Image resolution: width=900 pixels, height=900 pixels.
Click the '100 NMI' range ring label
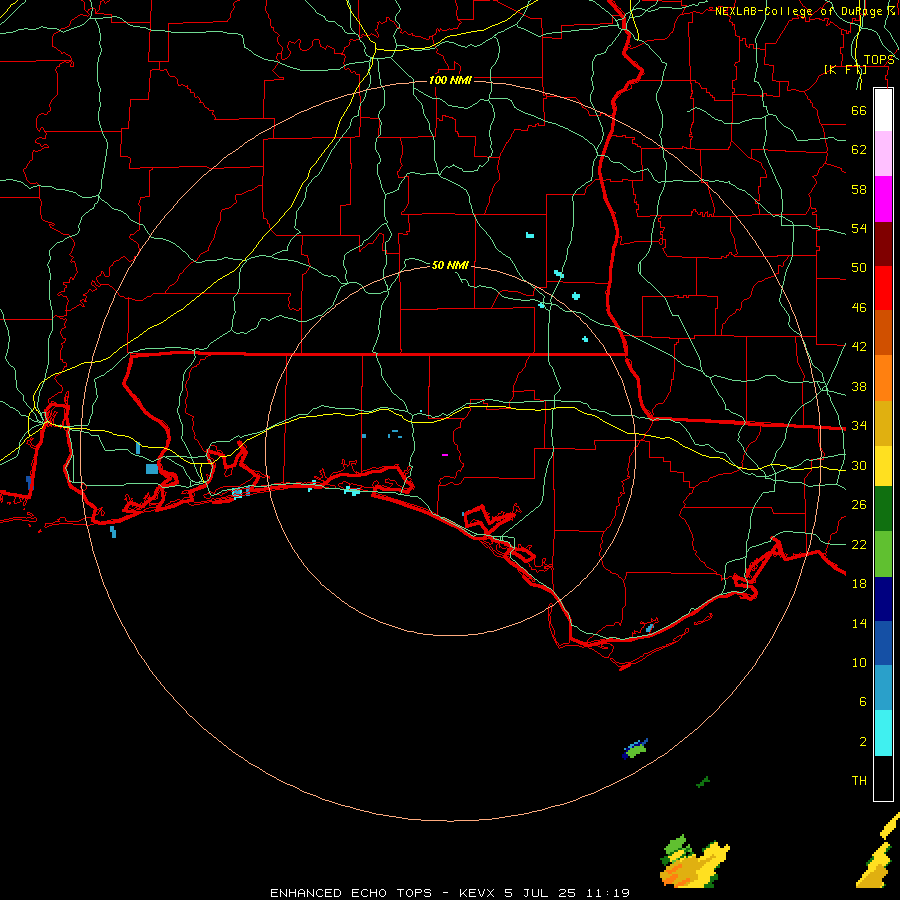[450, 80]
